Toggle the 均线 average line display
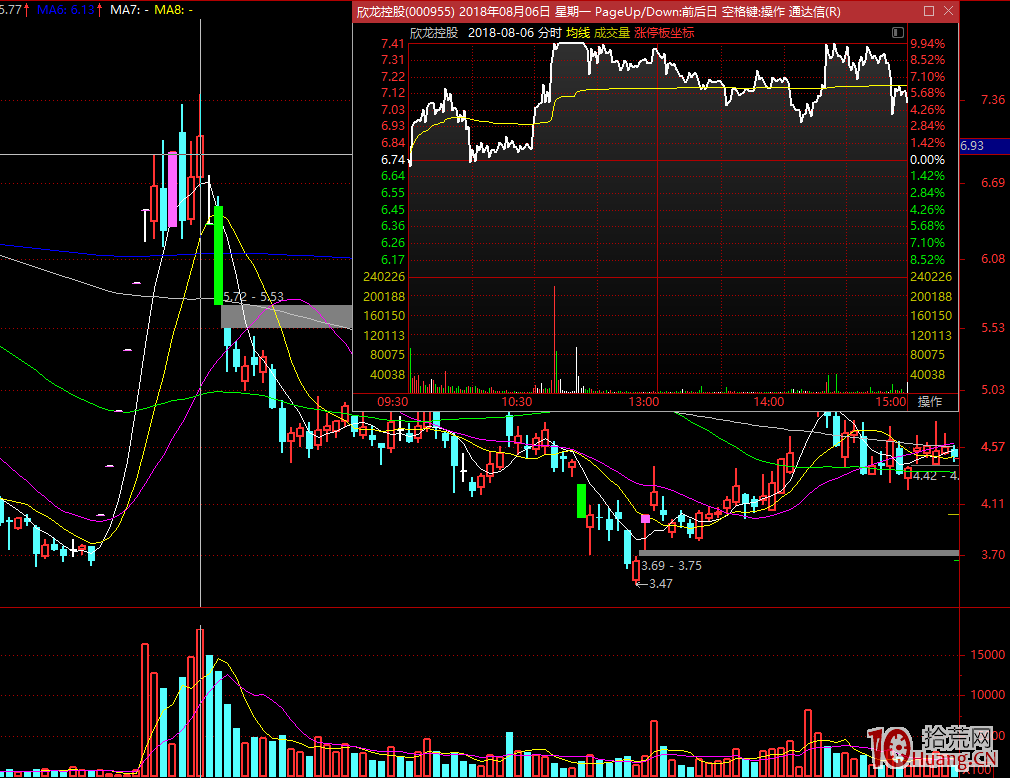1010x778 pixels. click(x=577, y=33)
